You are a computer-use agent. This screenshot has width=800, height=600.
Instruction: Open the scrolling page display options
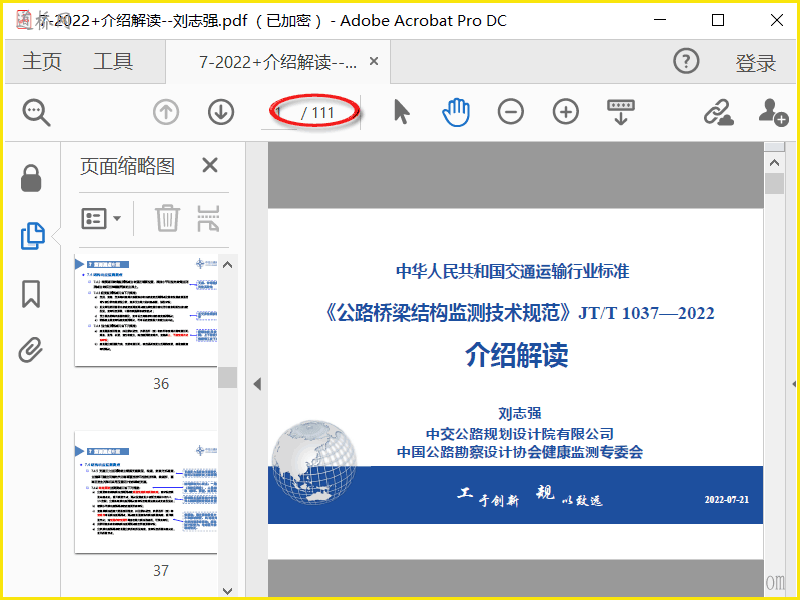tap(621, 112)
